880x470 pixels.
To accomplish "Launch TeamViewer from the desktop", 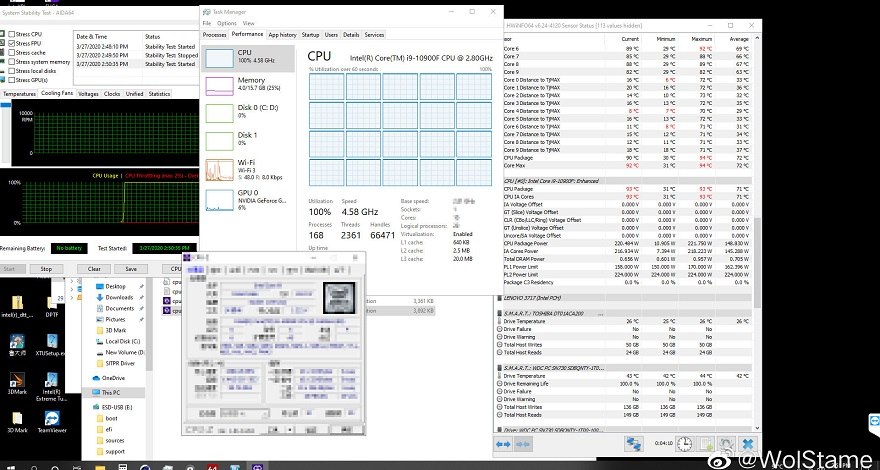I will click(x=52, y=422).
